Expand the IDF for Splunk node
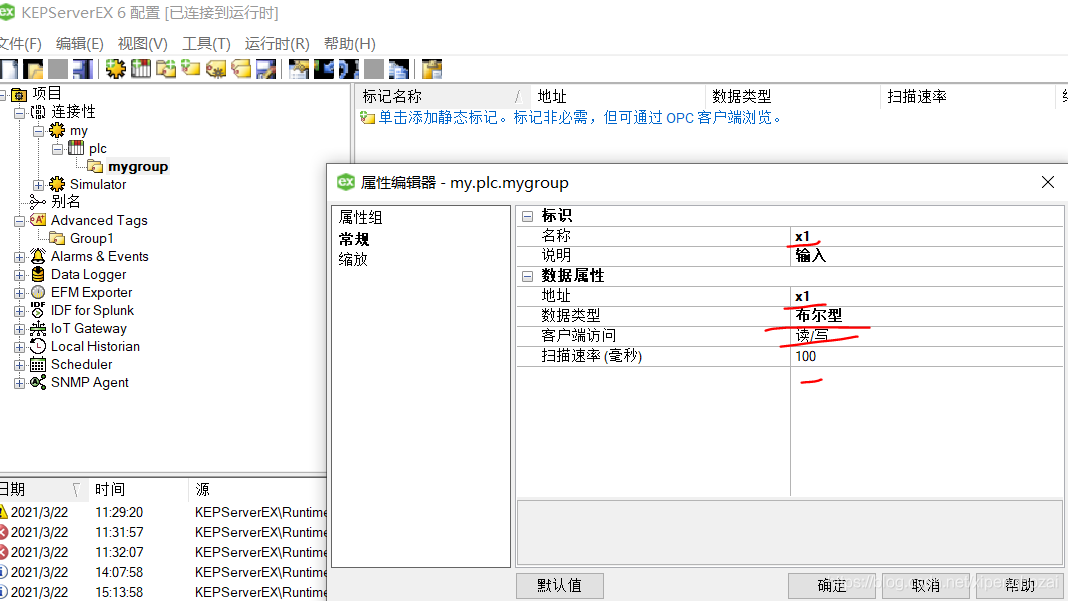This screenshot has height=601, width=1068. coord(20,311)
